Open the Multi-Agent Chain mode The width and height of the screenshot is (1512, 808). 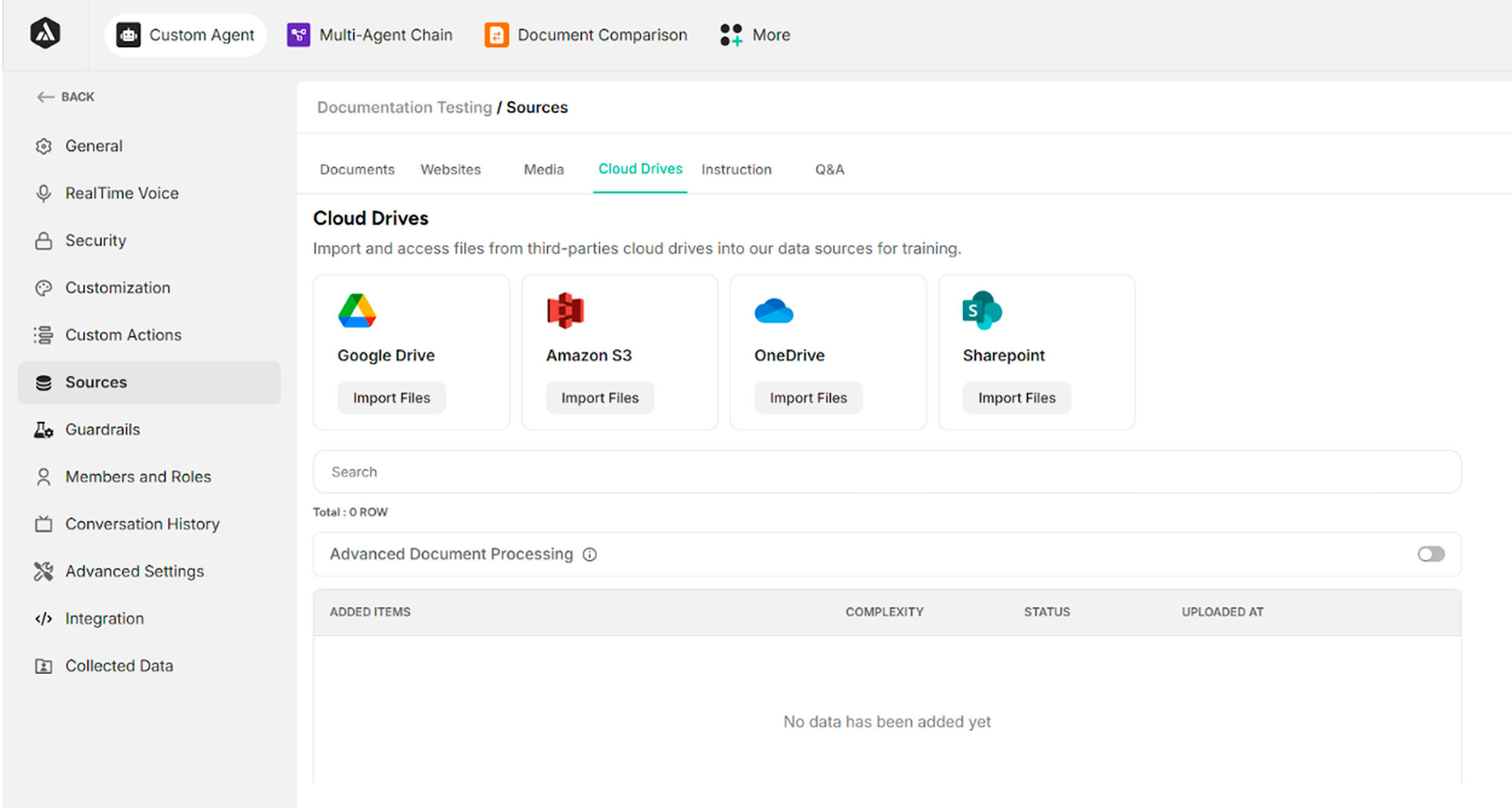pos(369,34)
